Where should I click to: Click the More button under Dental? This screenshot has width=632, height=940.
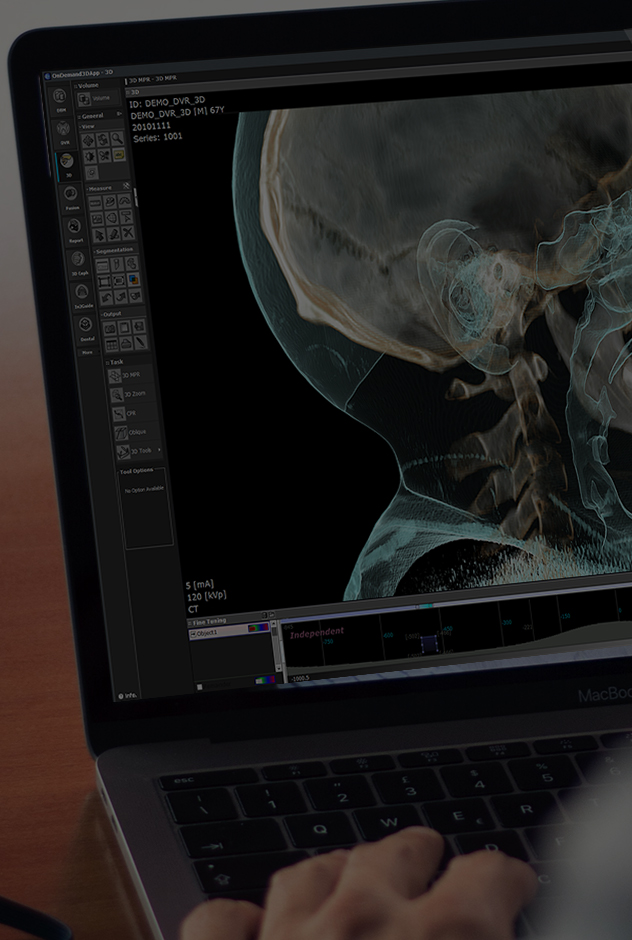tap(87, 352)
